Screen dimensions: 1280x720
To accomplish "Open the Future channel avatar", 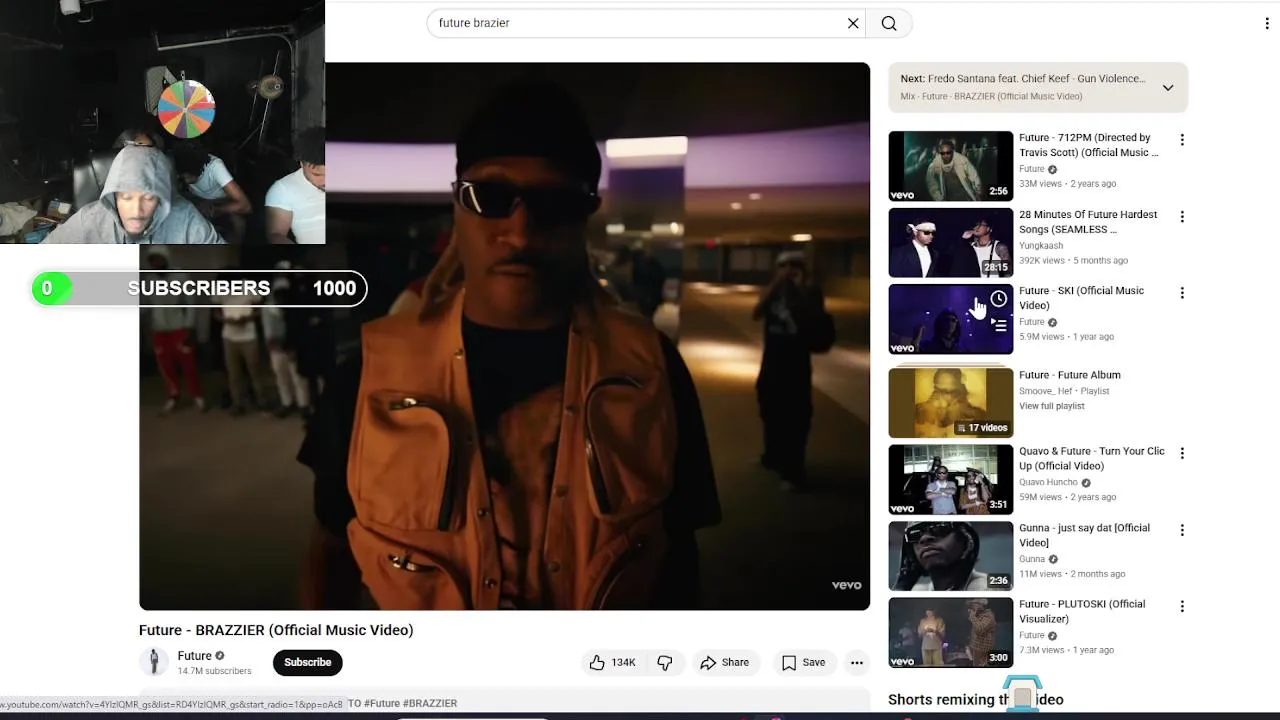I will (x=154, y=661).
